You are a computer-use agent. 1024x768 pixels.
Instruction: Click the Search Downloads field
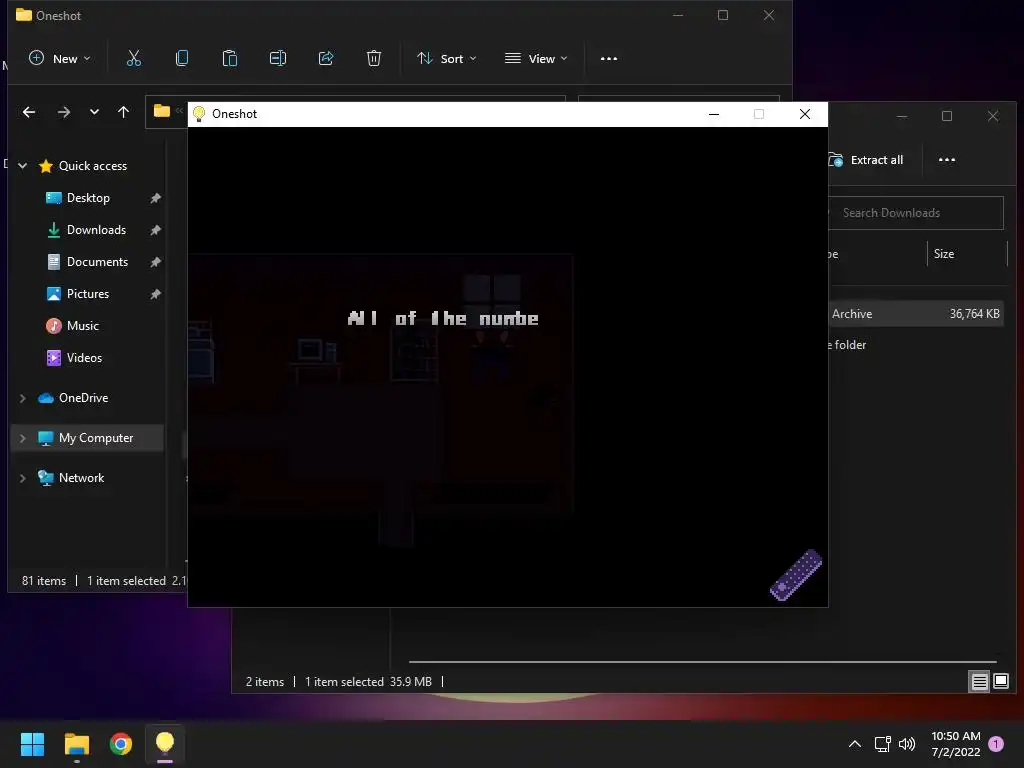(x=916, y=213)
